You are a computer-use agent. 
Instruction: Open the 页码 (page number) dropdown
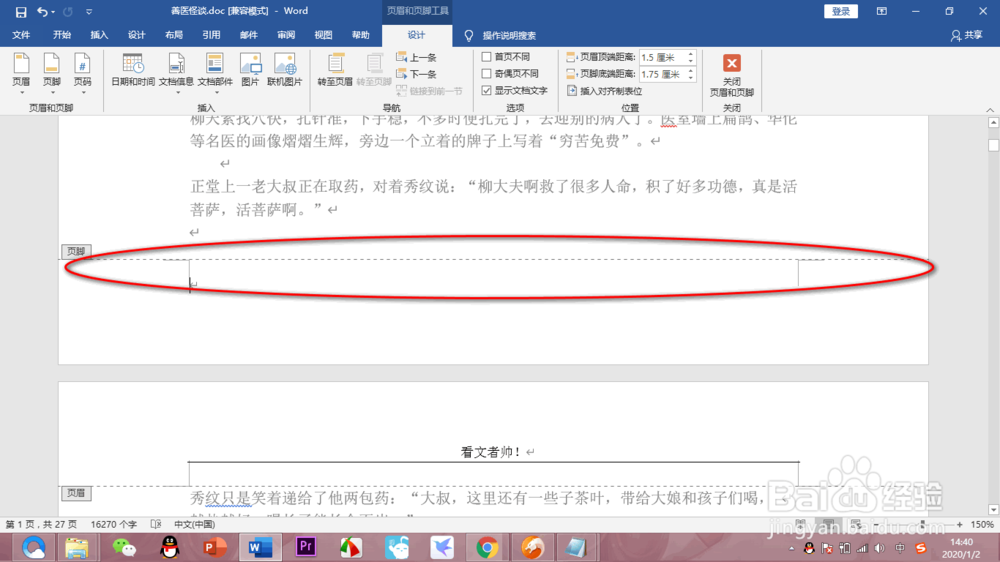point(82,74)
